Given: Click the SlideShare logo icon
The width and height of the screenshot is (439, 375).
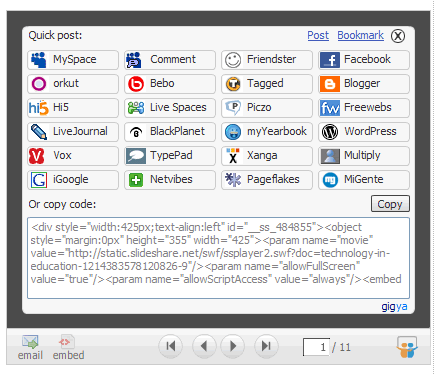Looking at the screenshot, I should tap(407, 347).
